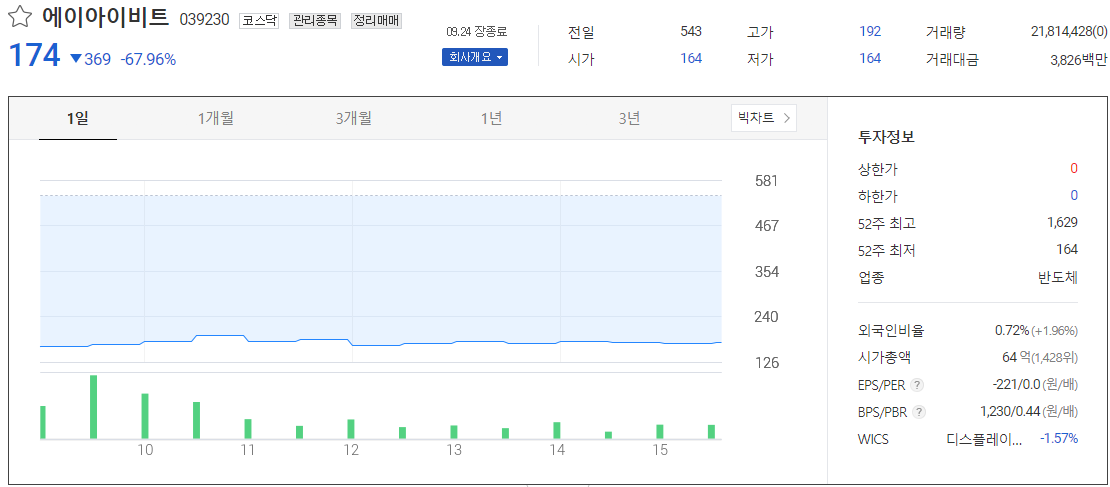This screenshot has width=1110, height=487.
Task: Click the 거래대금 value 3,826백만
Action: [1078, 60]
